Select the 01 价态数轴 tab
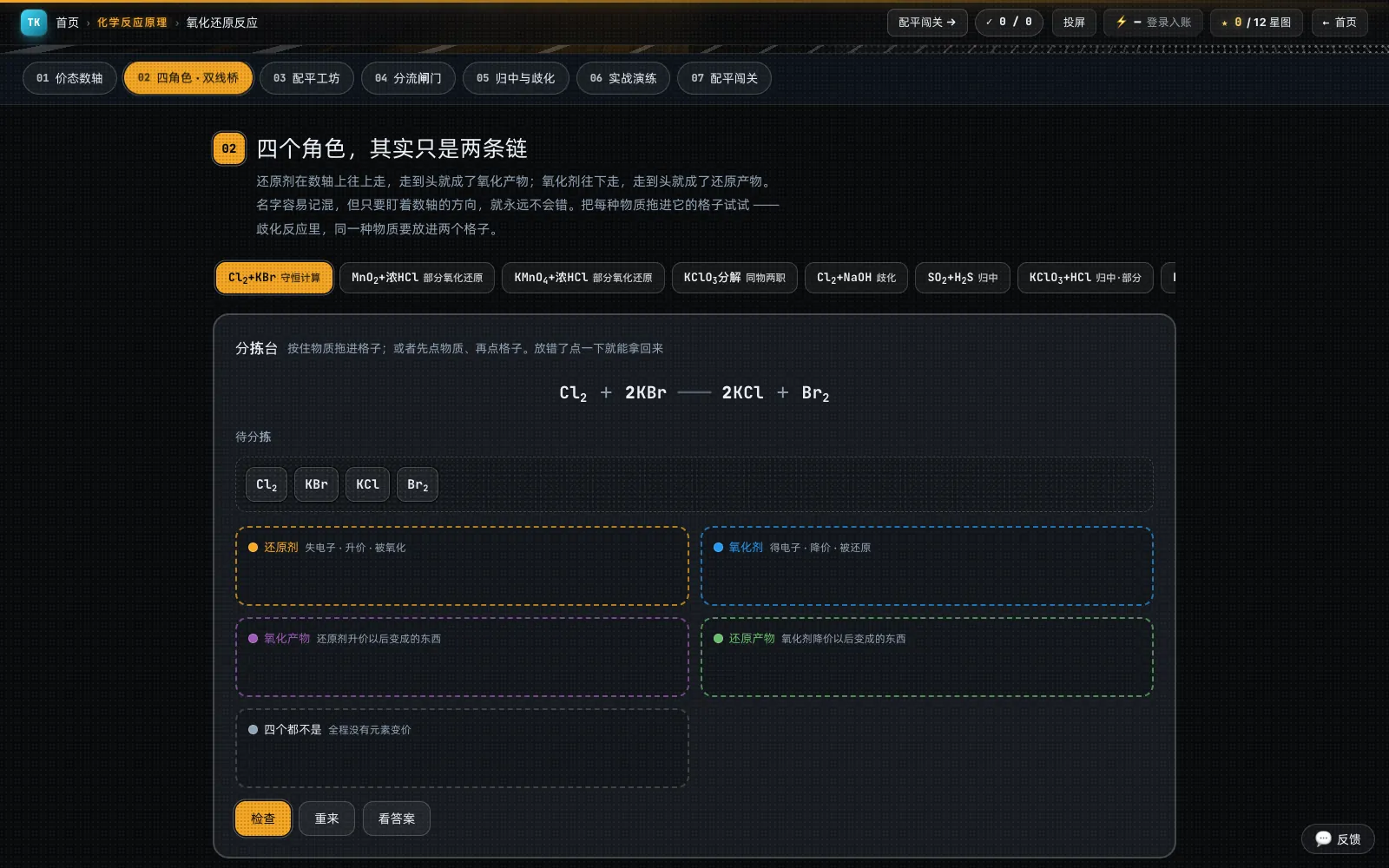This screenshot has height=868, width=1389. coord(69,78)
